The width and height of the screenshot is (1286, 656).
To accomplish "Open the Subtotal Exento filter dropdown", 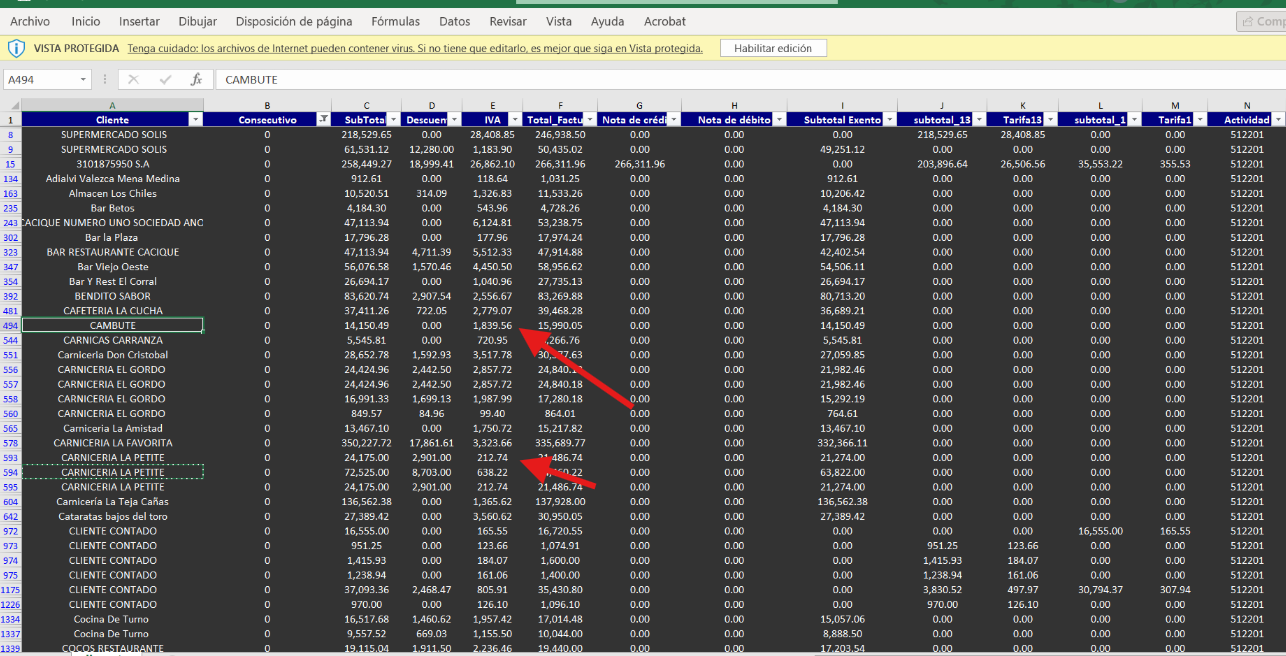I will click(x=887, y=120).
